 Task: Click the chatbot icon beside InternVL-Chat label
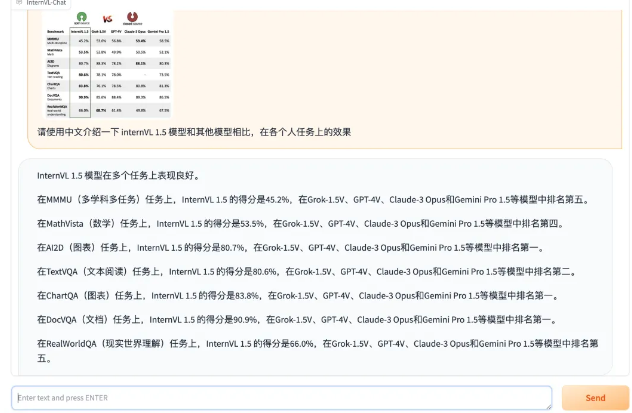click(x=19, y=3)
